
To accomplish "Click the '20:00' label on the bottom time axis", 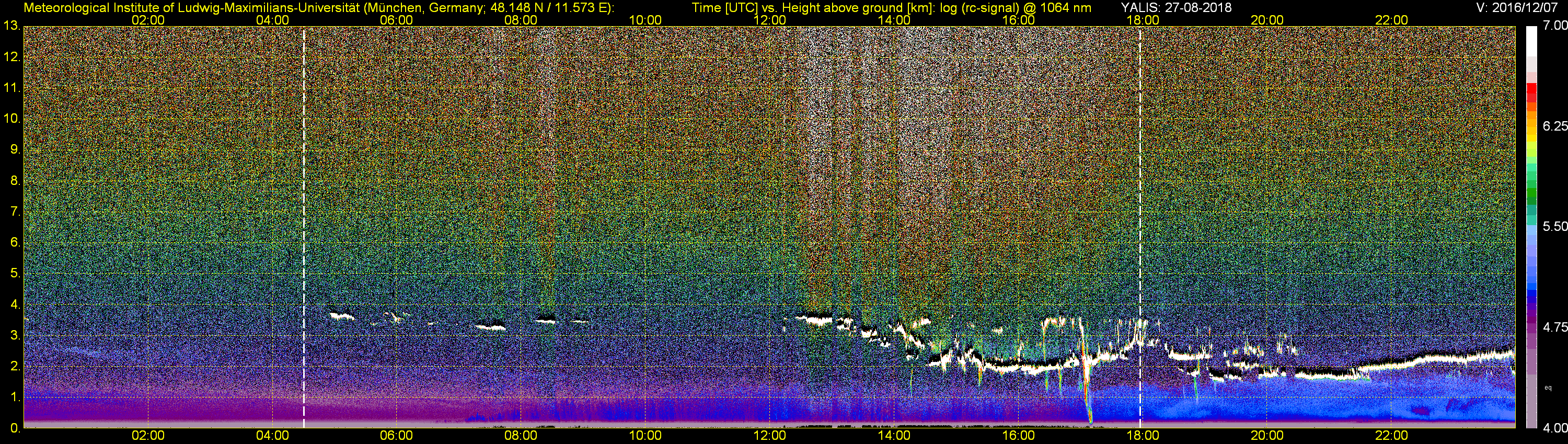I will pos(1267,436).
